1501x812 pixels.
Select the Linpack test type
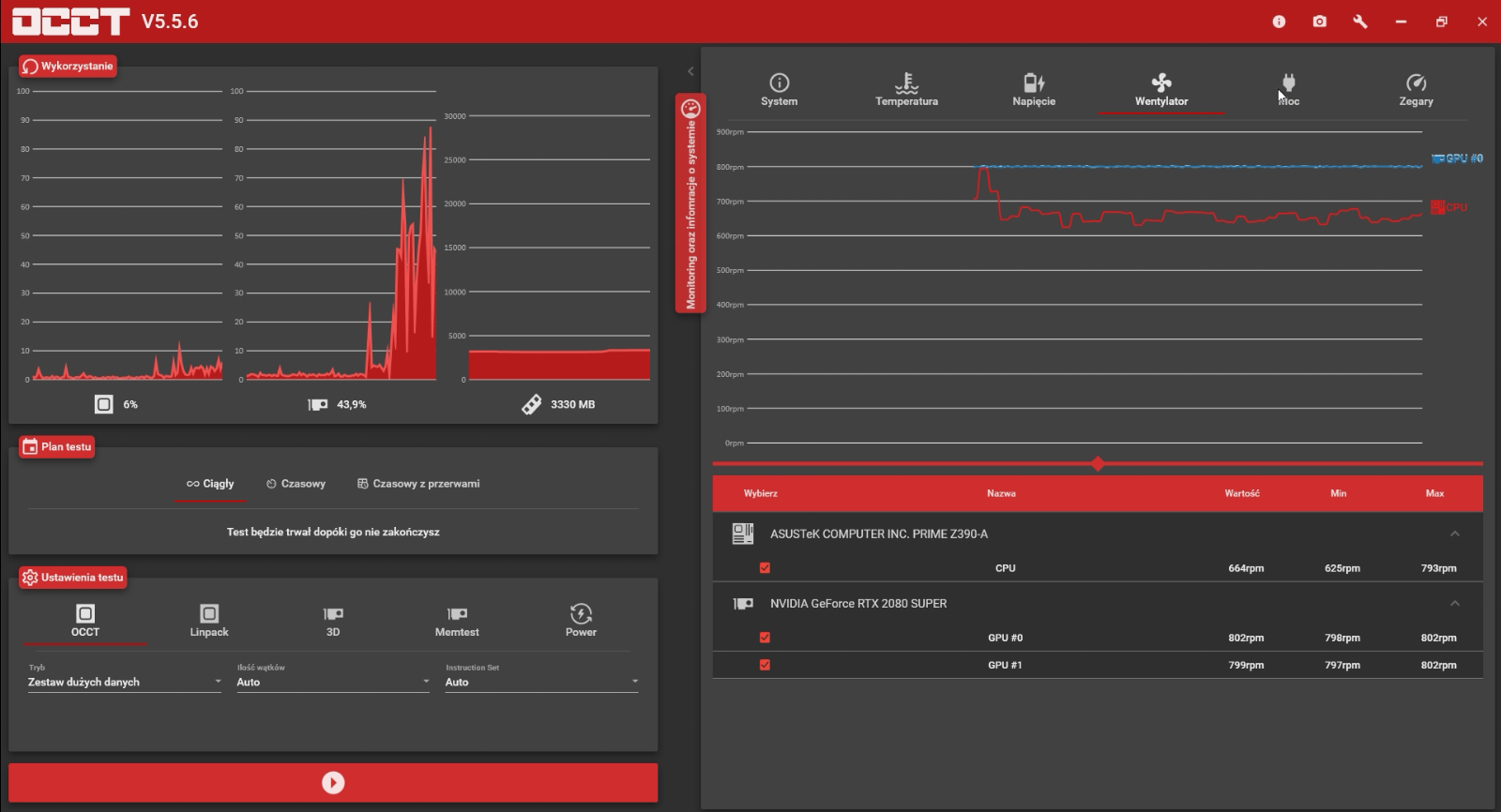coord(209,622)
